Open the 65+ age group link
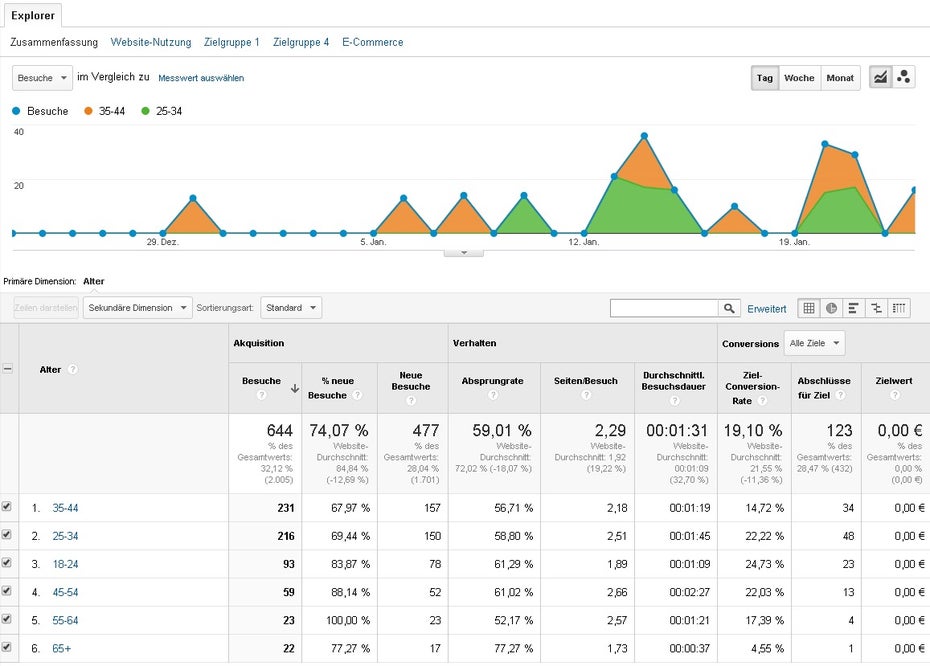Image resolution: width=930 pixels, height=666 pixels. [x=62, y=648]
